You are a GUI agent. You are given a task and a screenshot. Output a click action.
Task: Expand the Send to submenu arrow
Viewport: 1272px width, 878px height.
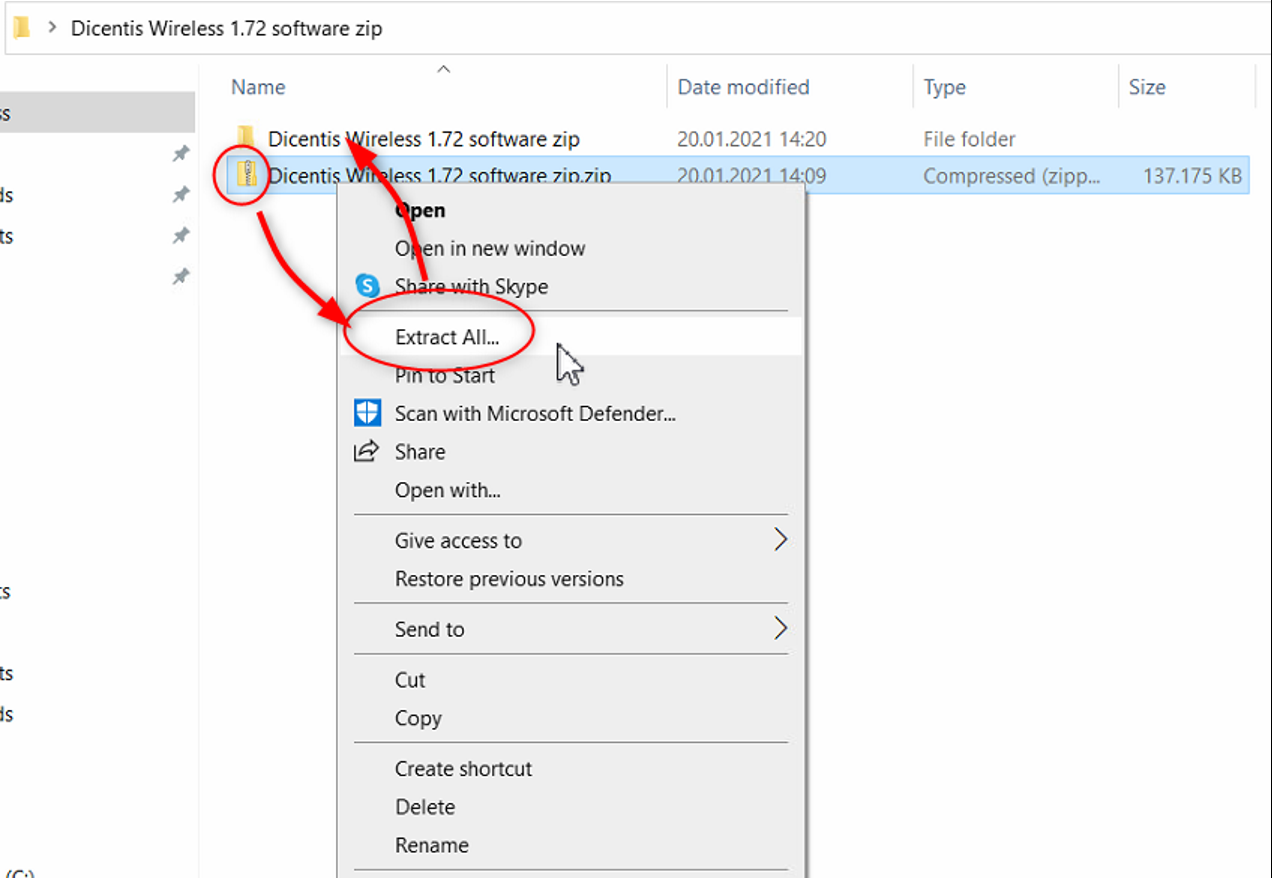point(780,628)
